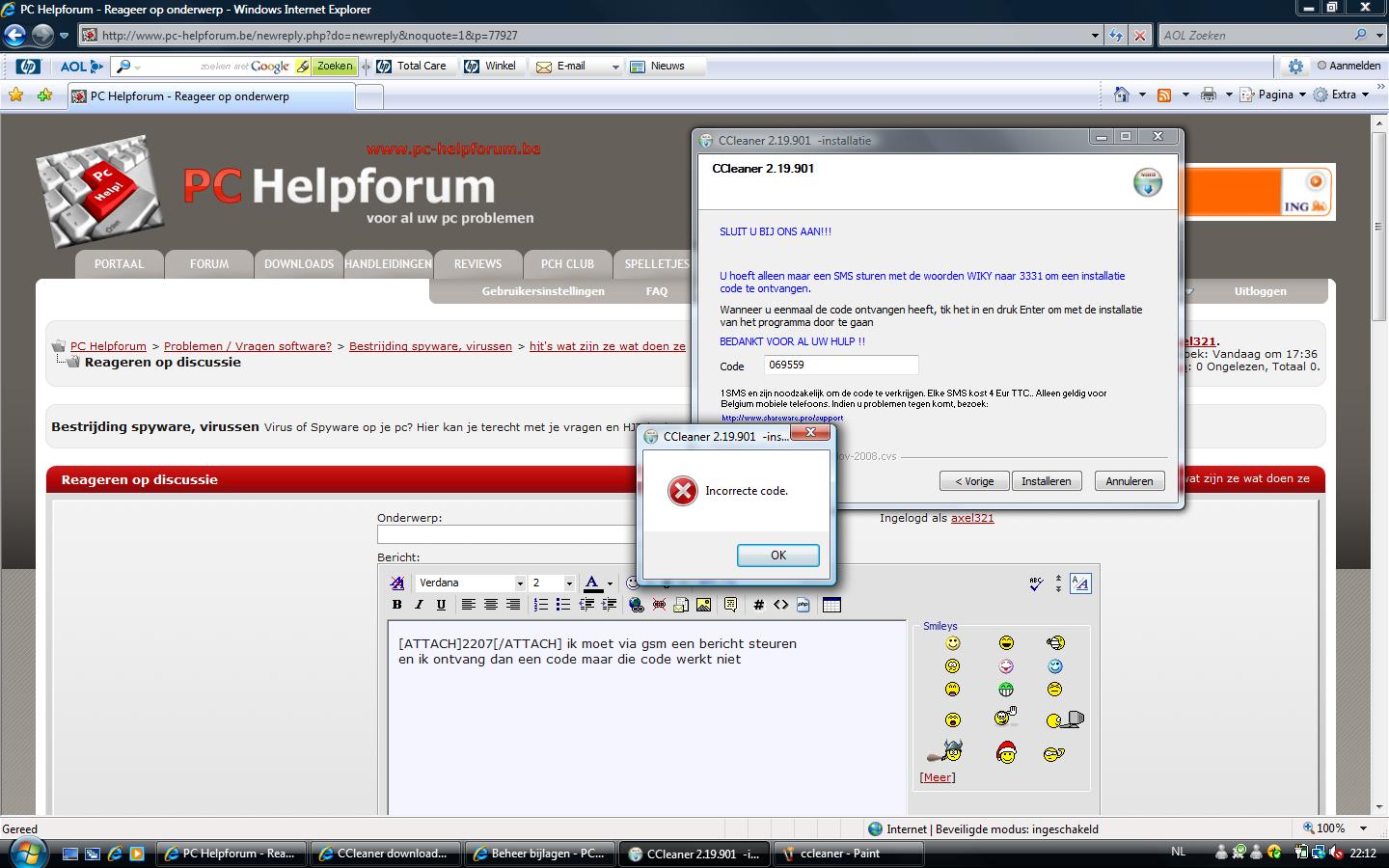Click the Onderwerp subject field

506,534
